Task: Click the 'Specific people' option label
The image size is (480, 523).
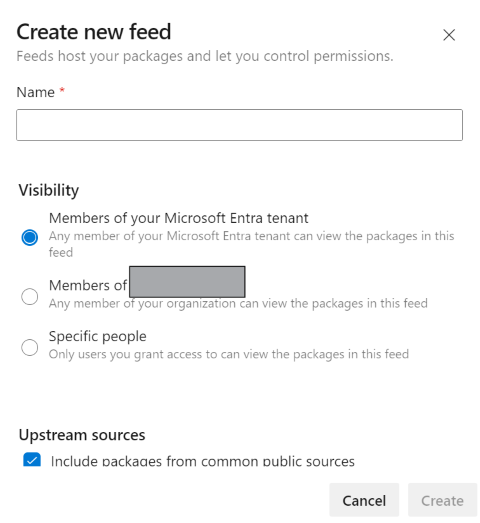Action: [x=97, y=336]
